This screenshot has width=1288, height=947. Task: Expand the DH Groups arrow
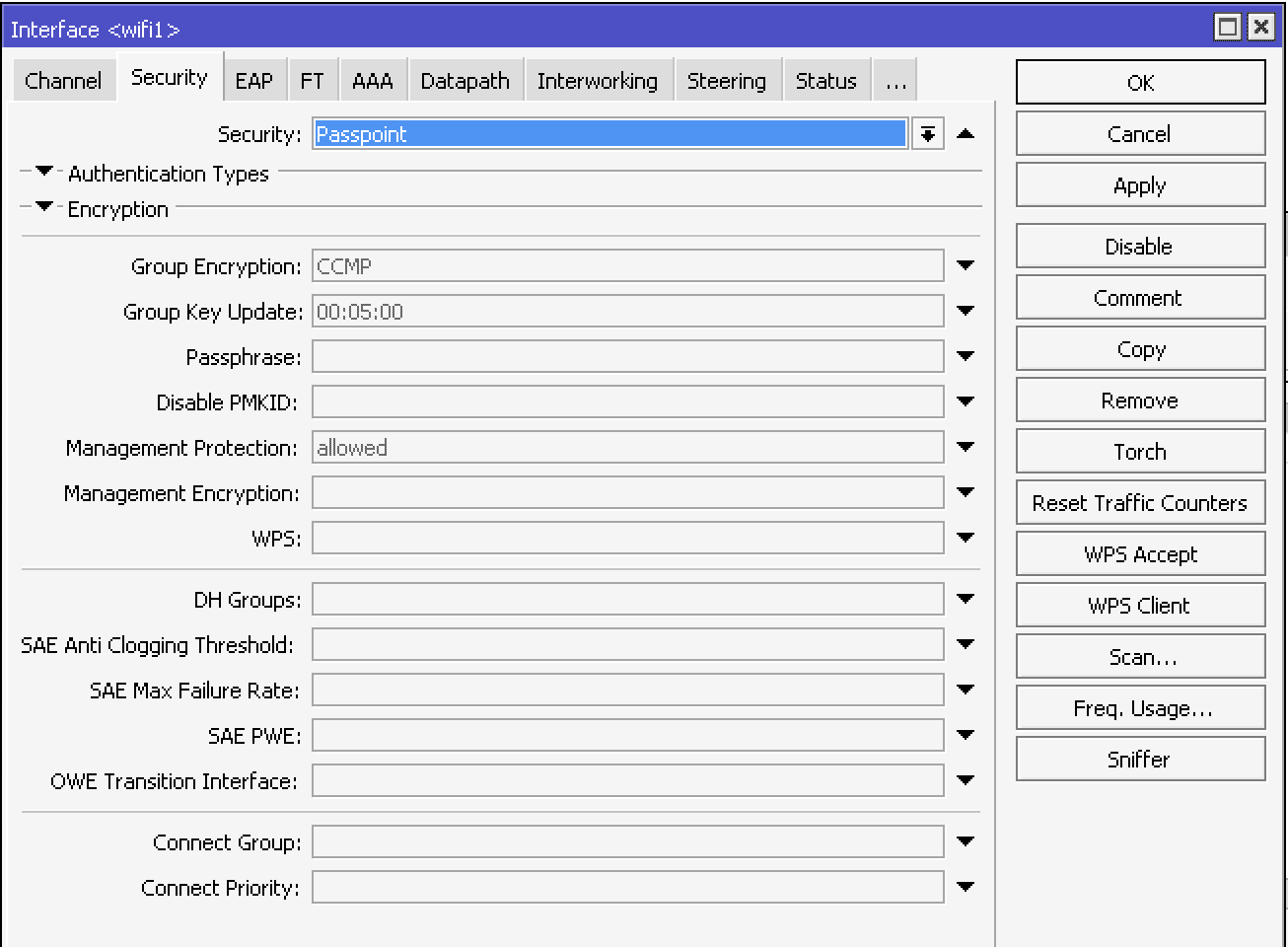coord(966,599)
